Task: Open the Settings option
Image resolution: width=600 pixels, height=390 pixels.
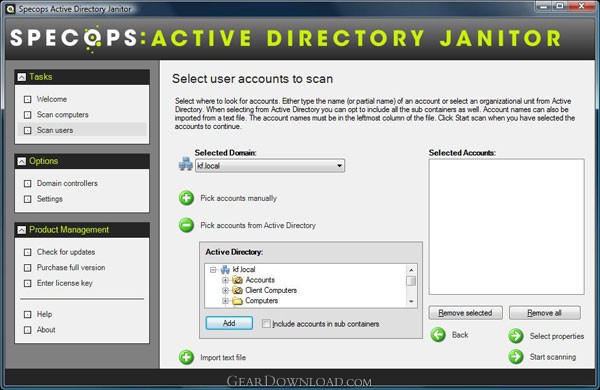Action: (x=50, y=199)
